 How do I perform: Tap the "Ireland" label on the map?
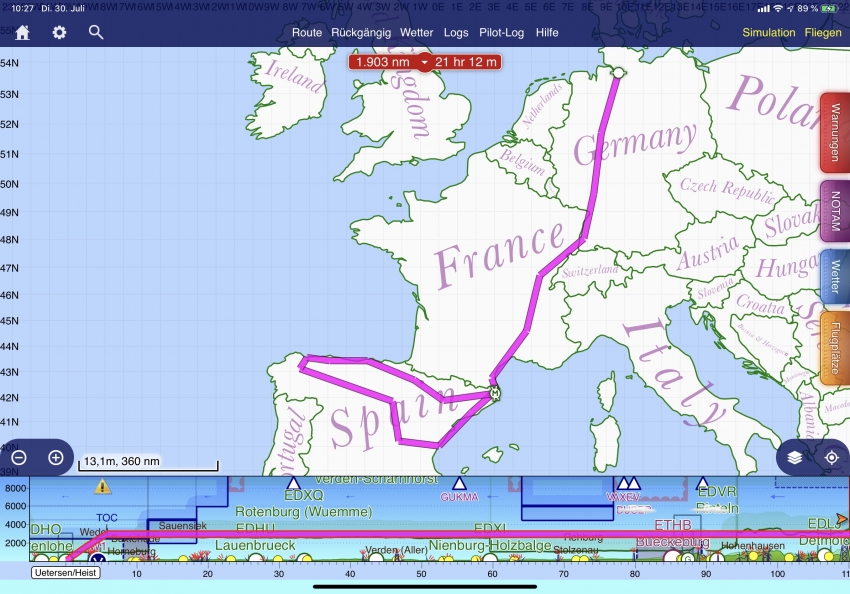[294, 76]
